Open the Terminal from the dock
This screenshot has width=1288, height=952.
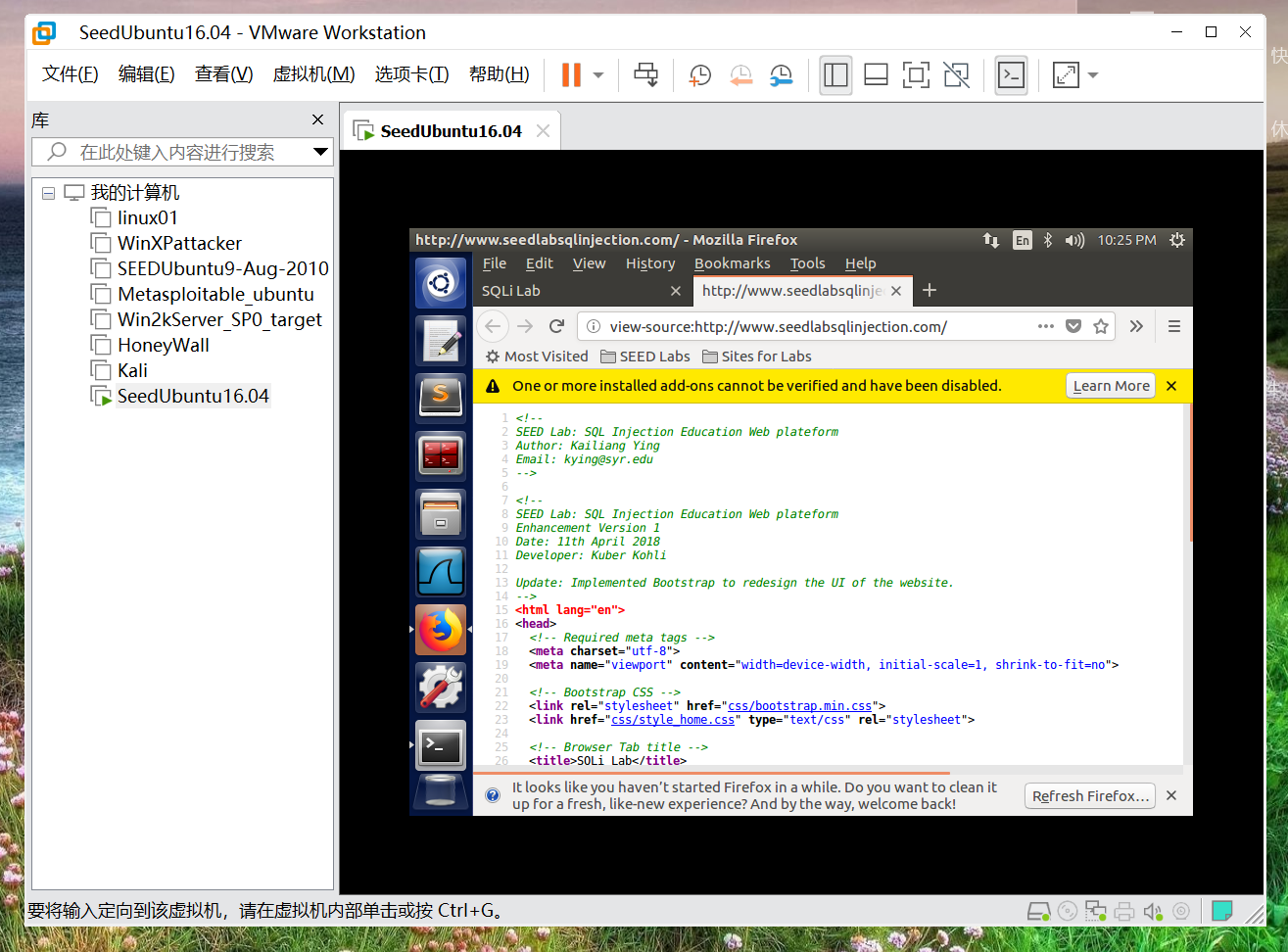tap(441, 745)
